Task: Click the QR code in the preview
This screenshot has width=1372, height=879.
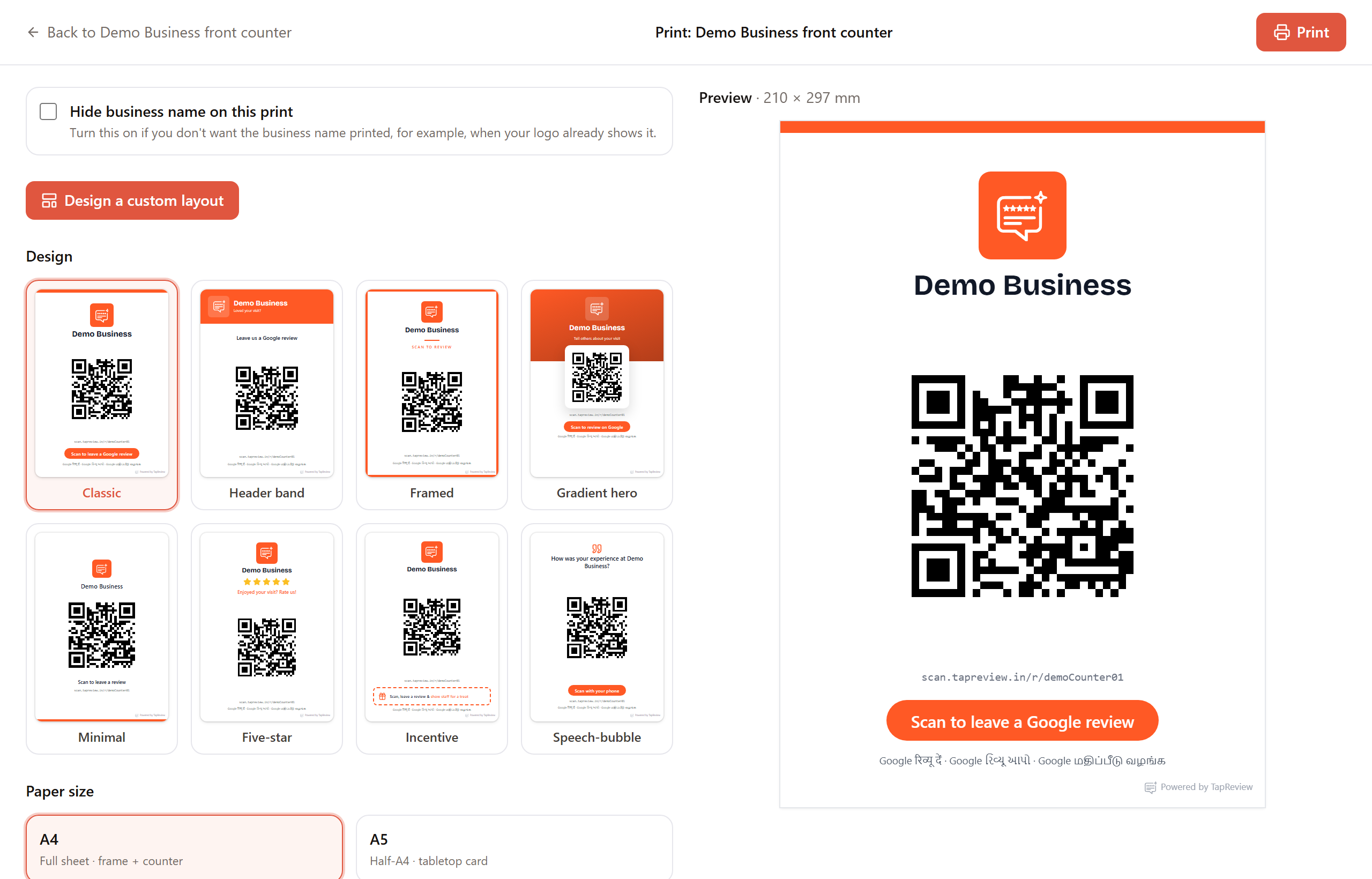Action: coord(1022,486)
